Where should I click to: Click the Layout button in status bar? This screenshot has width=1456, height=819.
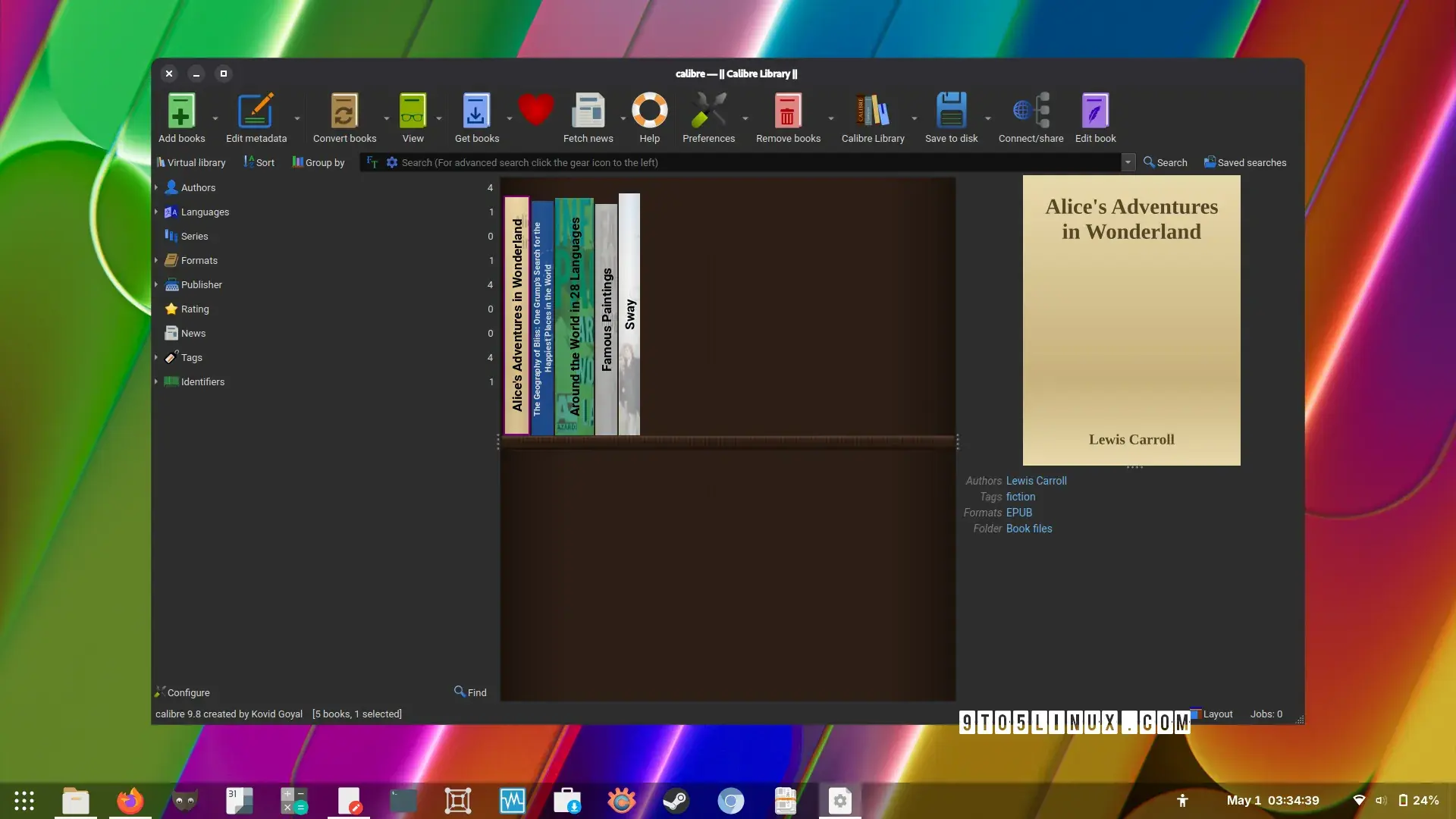[x=1212, y=714]
